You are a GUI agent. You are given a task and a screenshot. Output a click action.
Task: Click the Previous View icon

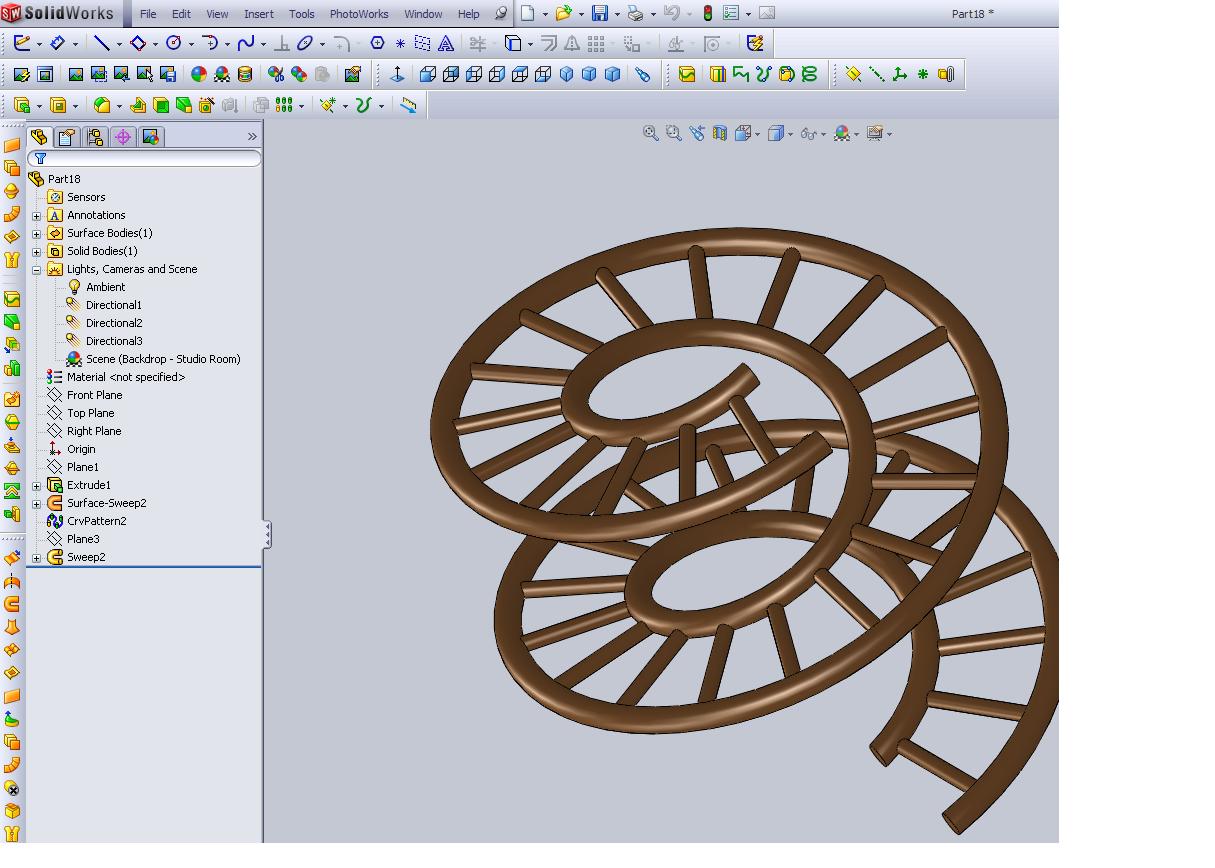click(x=696, y=133)
